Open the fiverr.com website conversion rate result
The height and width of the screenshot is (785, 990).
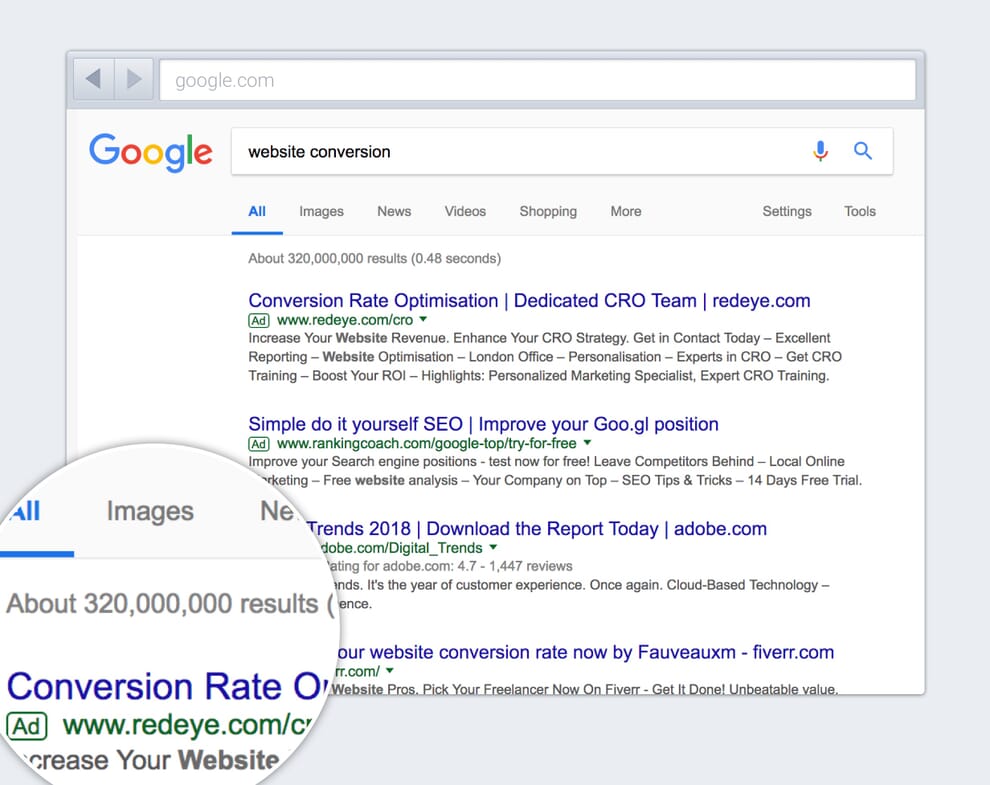585,652
